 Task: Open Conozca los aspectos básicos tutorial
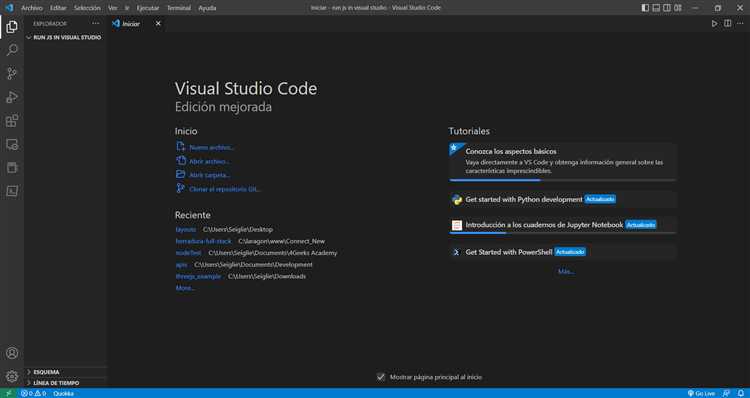(x=562, y=161)
